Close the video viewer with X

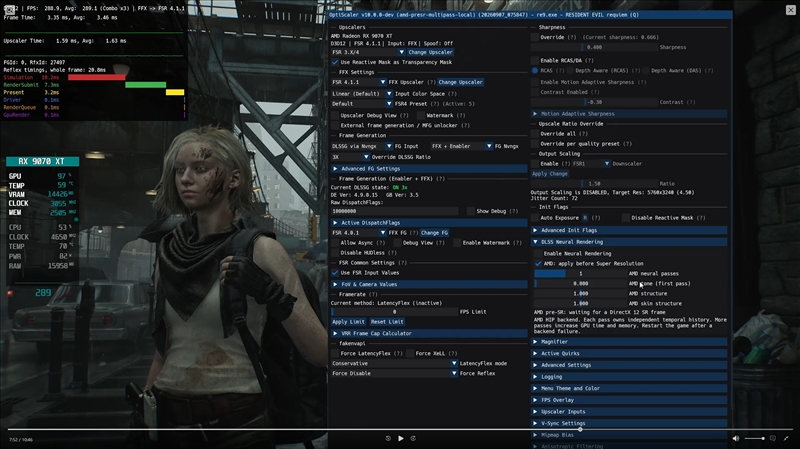tap(790, 10)
